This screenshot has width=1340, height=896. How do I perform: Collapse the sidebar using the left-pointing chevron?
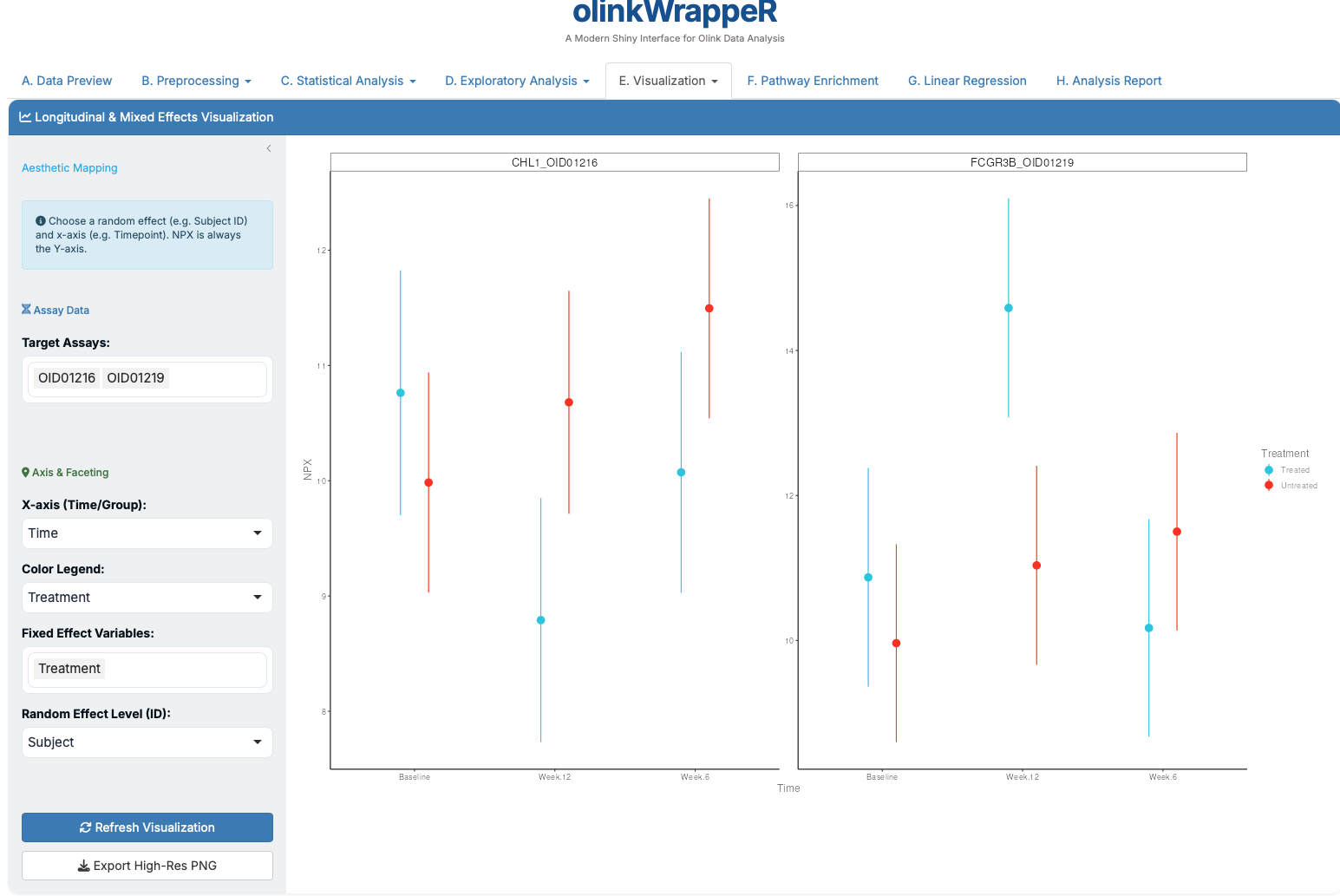pyautogui.click(x=269, y=148)
